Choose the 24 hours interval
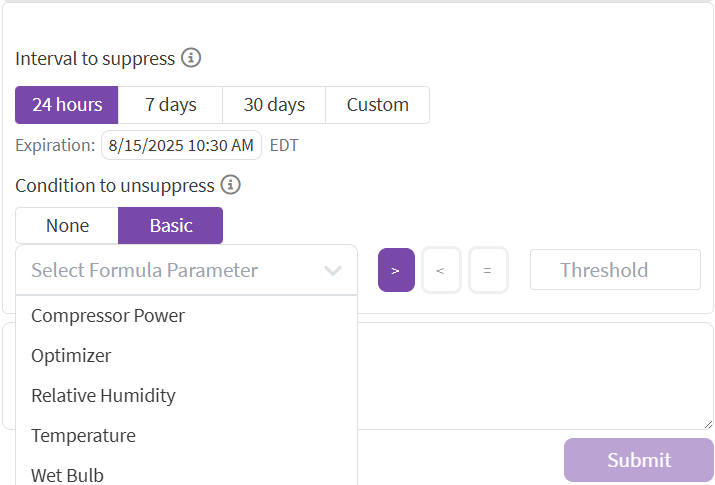The width and height of the screenshot is (715, 485). [x=67, y=105]
